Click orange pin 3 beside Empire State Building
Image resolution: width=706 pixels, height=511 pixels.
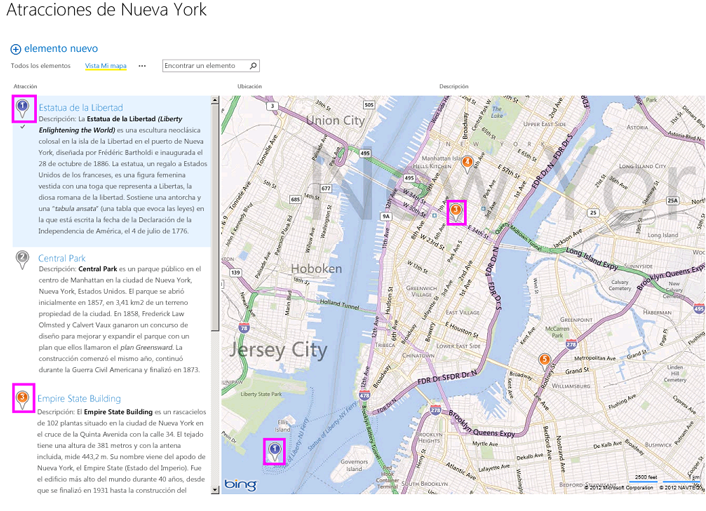[23, 400]
